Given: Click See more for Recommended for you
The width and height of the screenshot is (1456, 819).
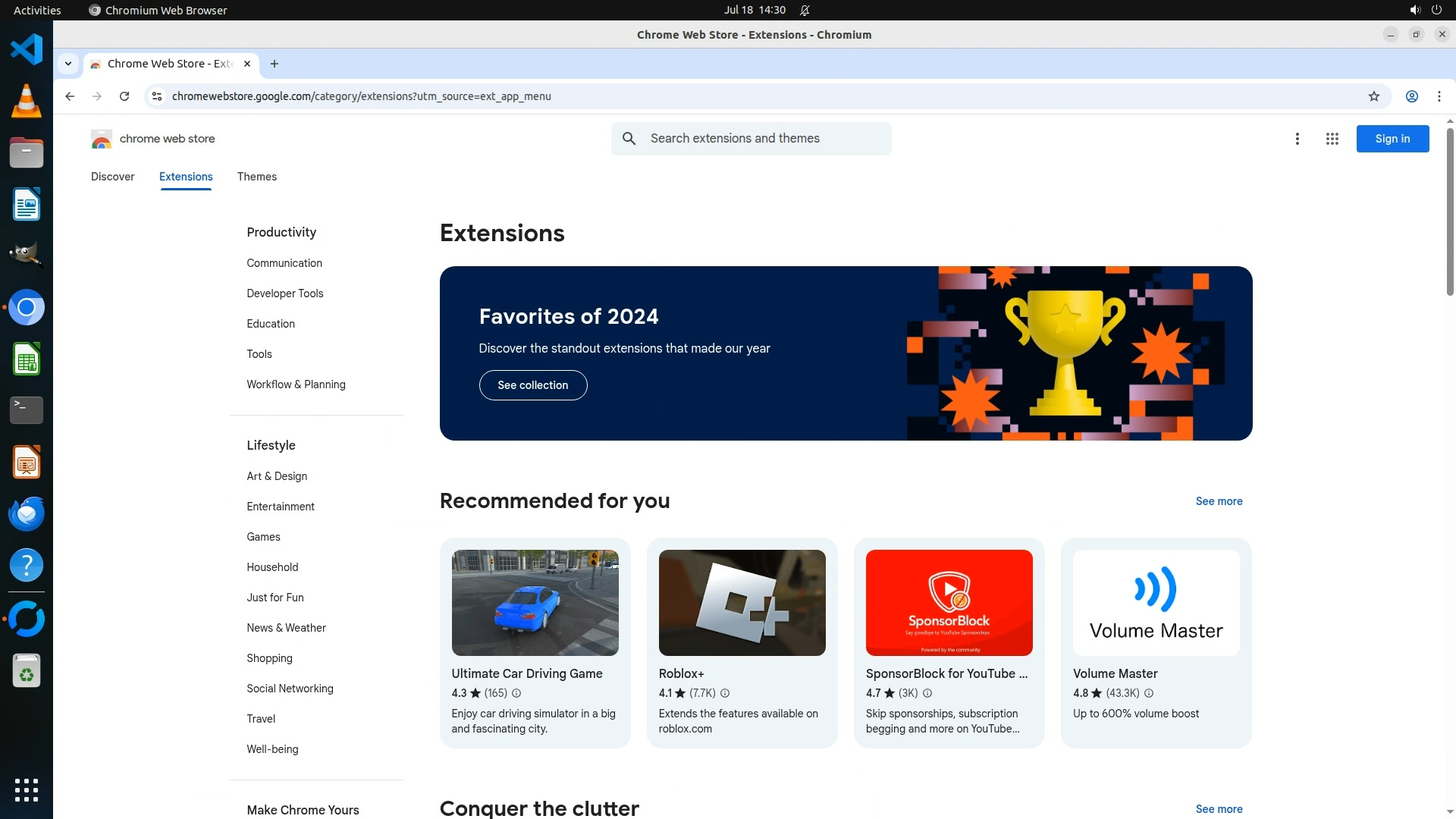Looking at the screenshot, I should coord(1218,501).
